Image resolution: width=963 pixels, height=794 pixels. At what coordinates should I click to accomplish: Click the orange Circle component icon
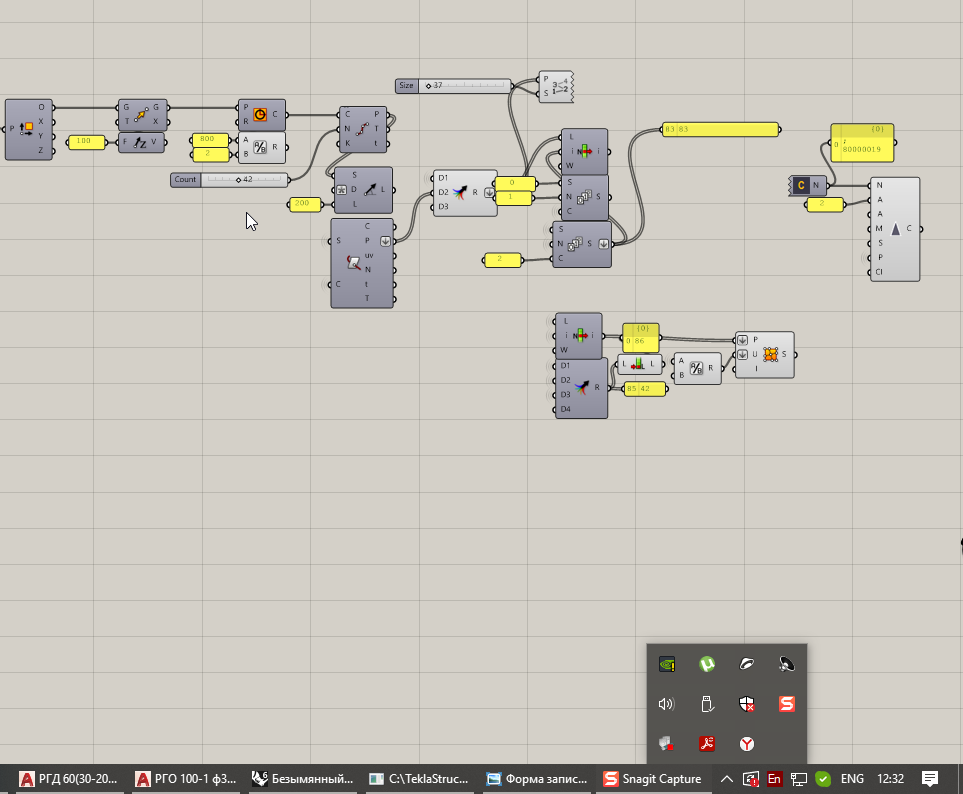pos(260,114)
